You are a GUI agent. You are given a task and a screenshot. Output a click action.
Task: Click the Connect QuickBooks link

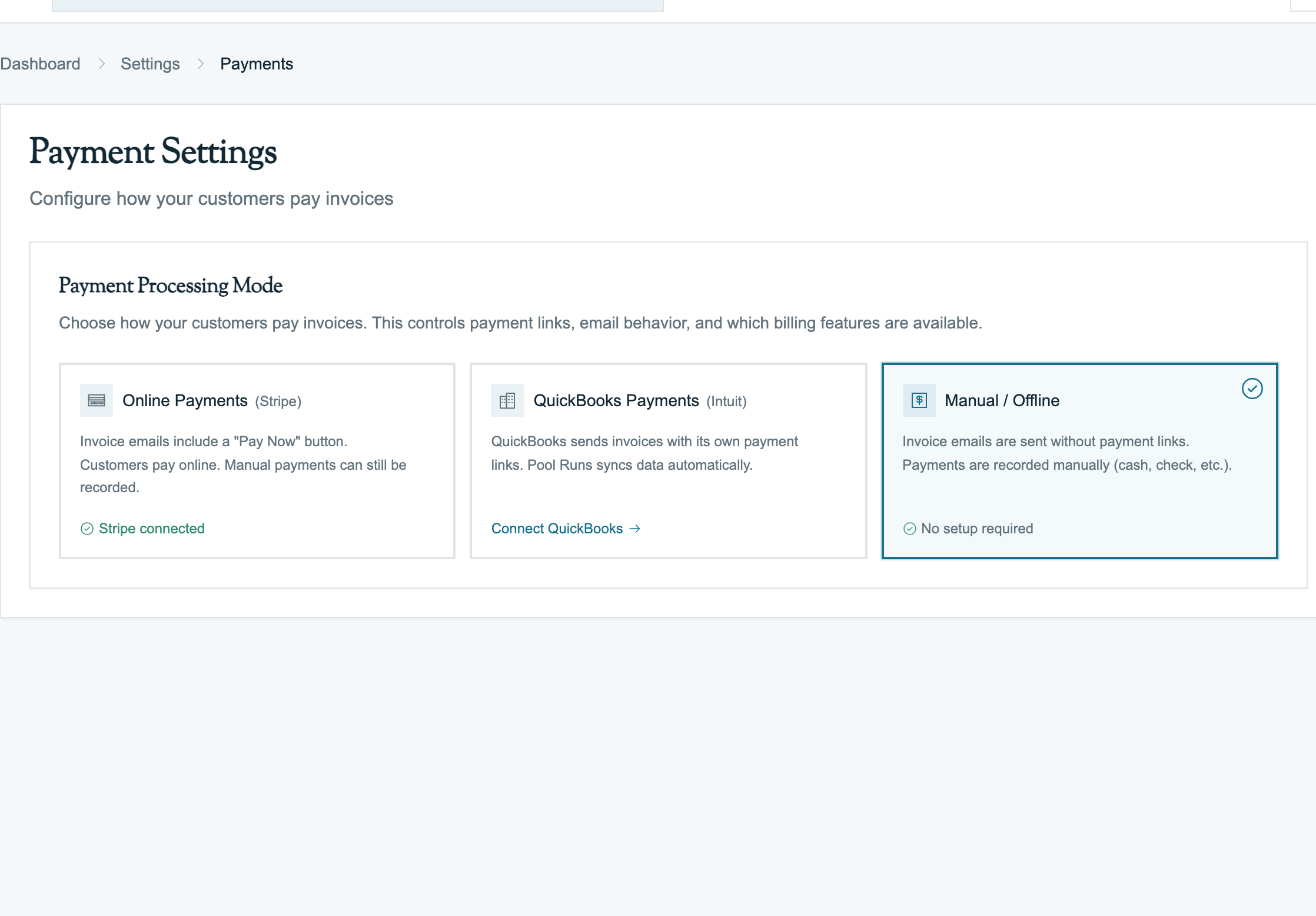point(566,529)
